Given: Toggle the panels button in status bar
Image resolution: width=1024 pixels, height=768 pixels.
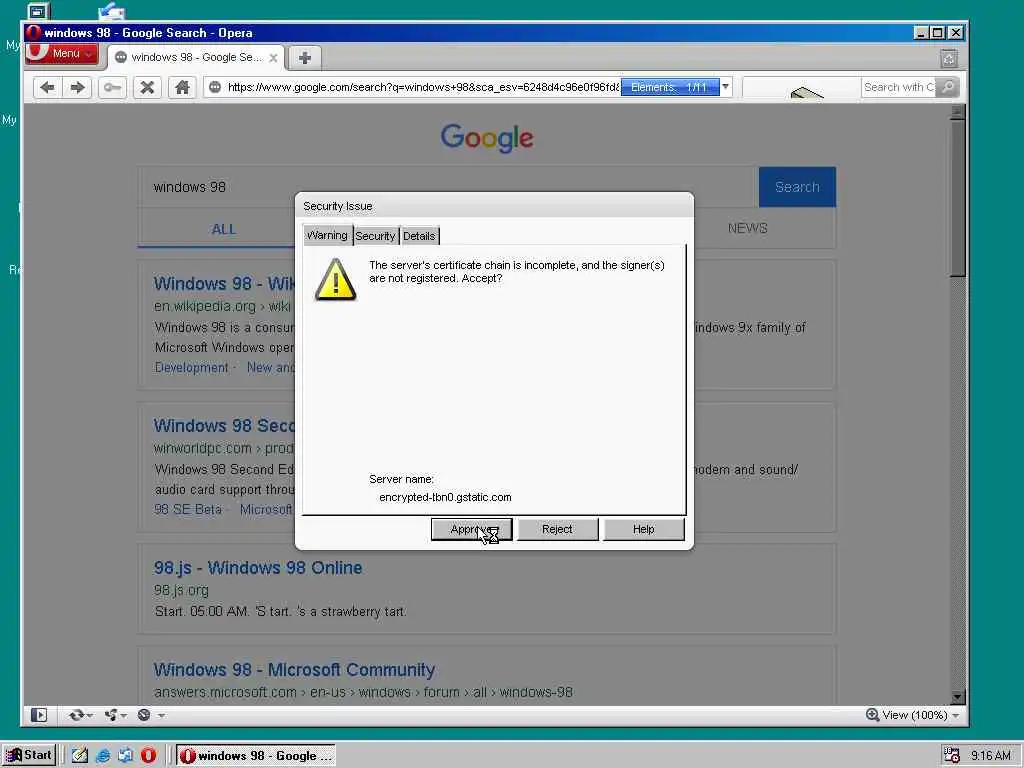Looking at the screenshot, I should [x=39, y=715].
